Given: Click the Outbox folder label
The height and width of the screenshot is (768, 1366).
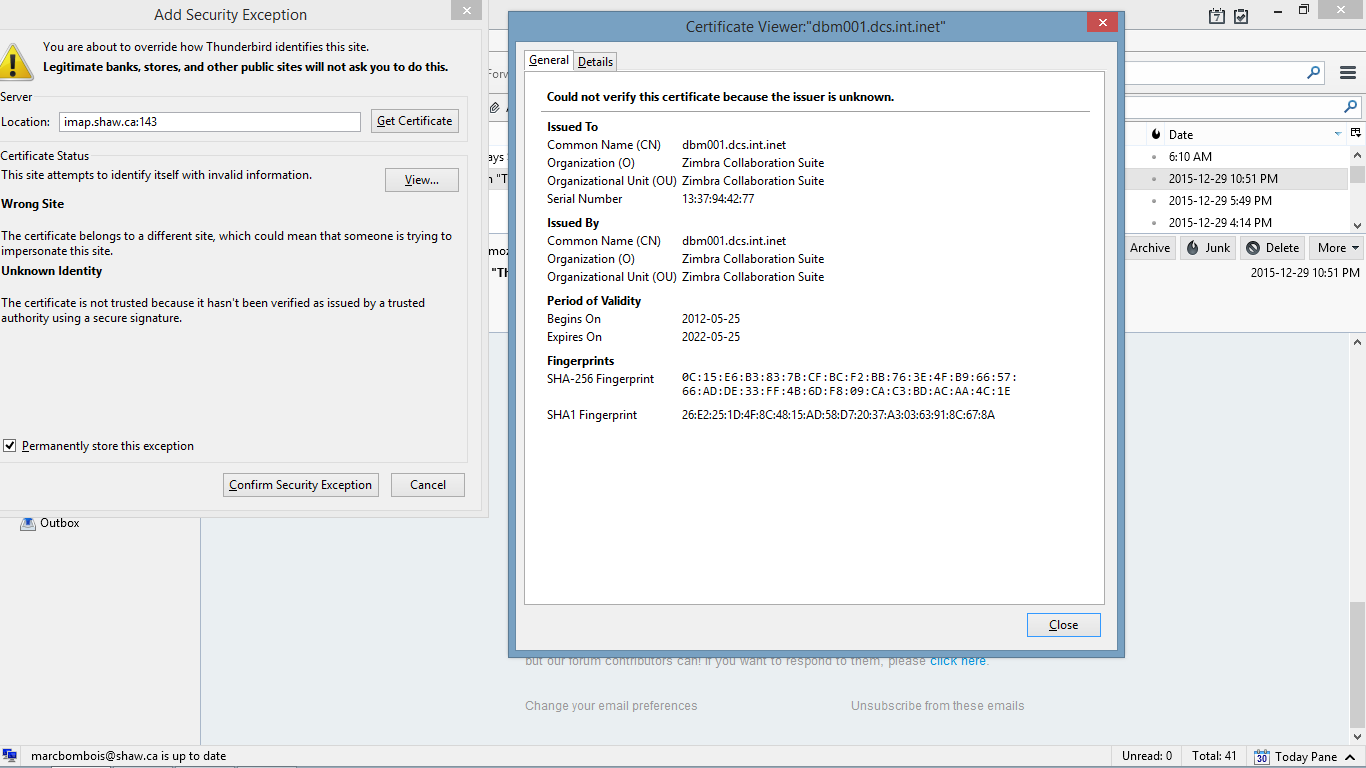Looking at the screenshot, I should (60, 523).
